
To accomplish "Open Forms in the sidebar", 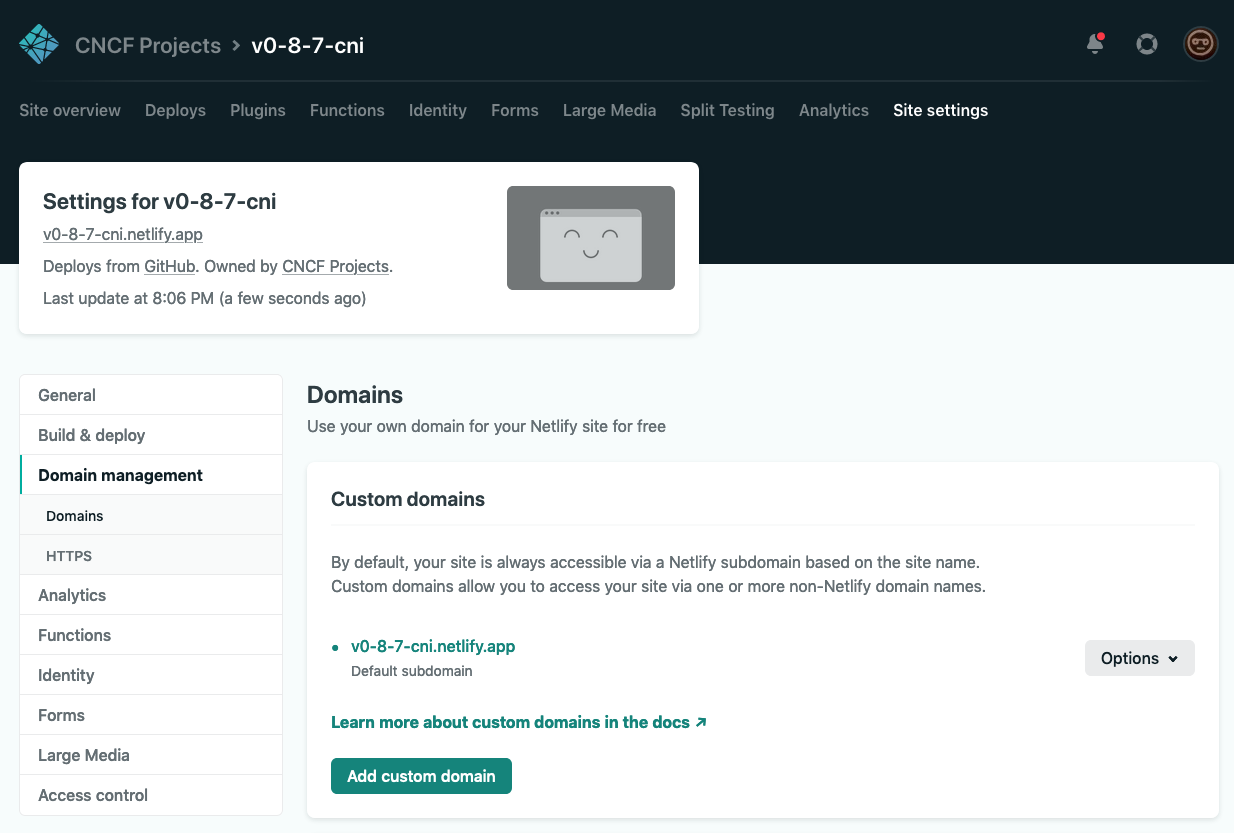I will click(151, 715).
